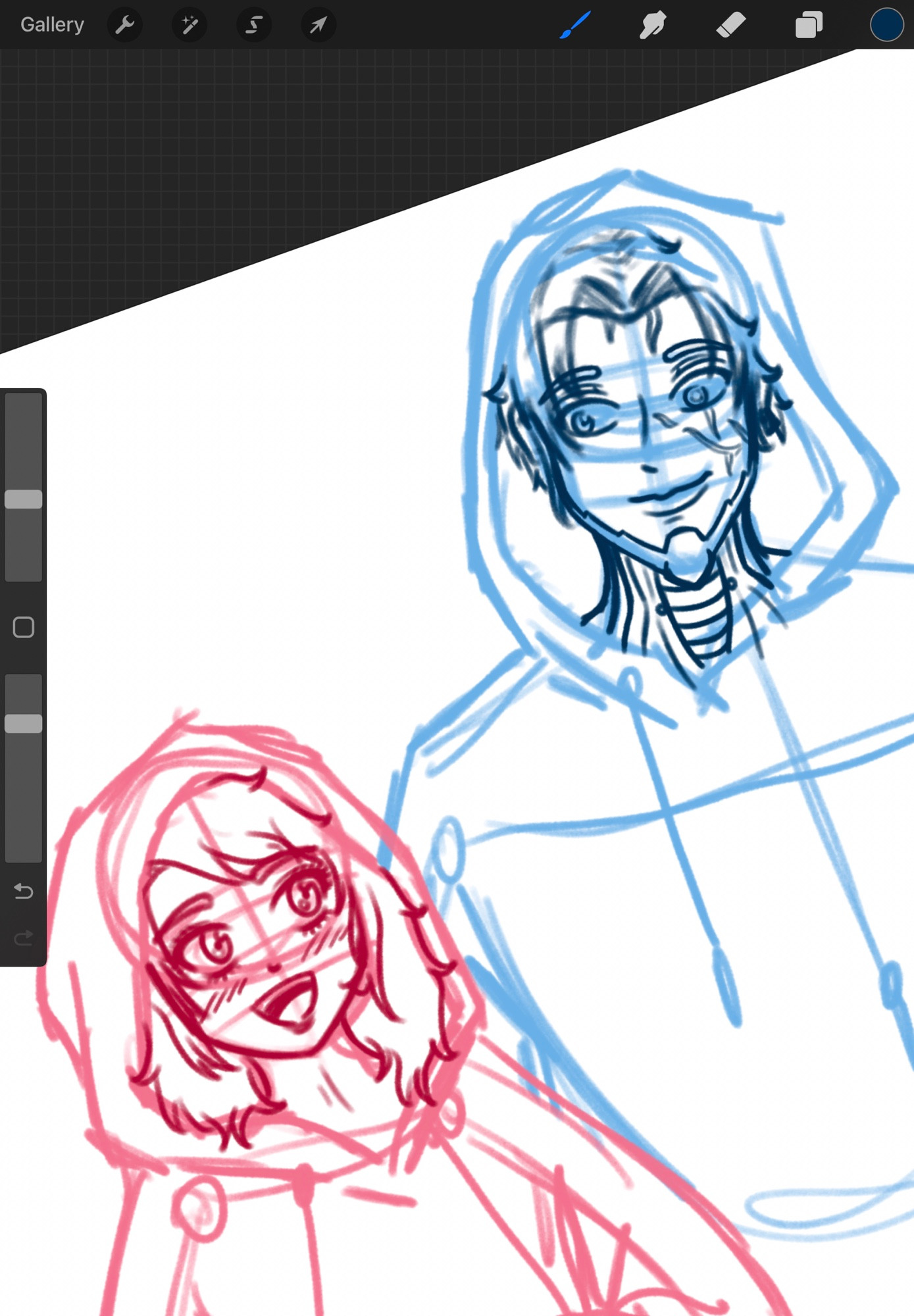Tap the Modify square button in sidebar
The image size is (914, 1316).
[x=24, y=627]
